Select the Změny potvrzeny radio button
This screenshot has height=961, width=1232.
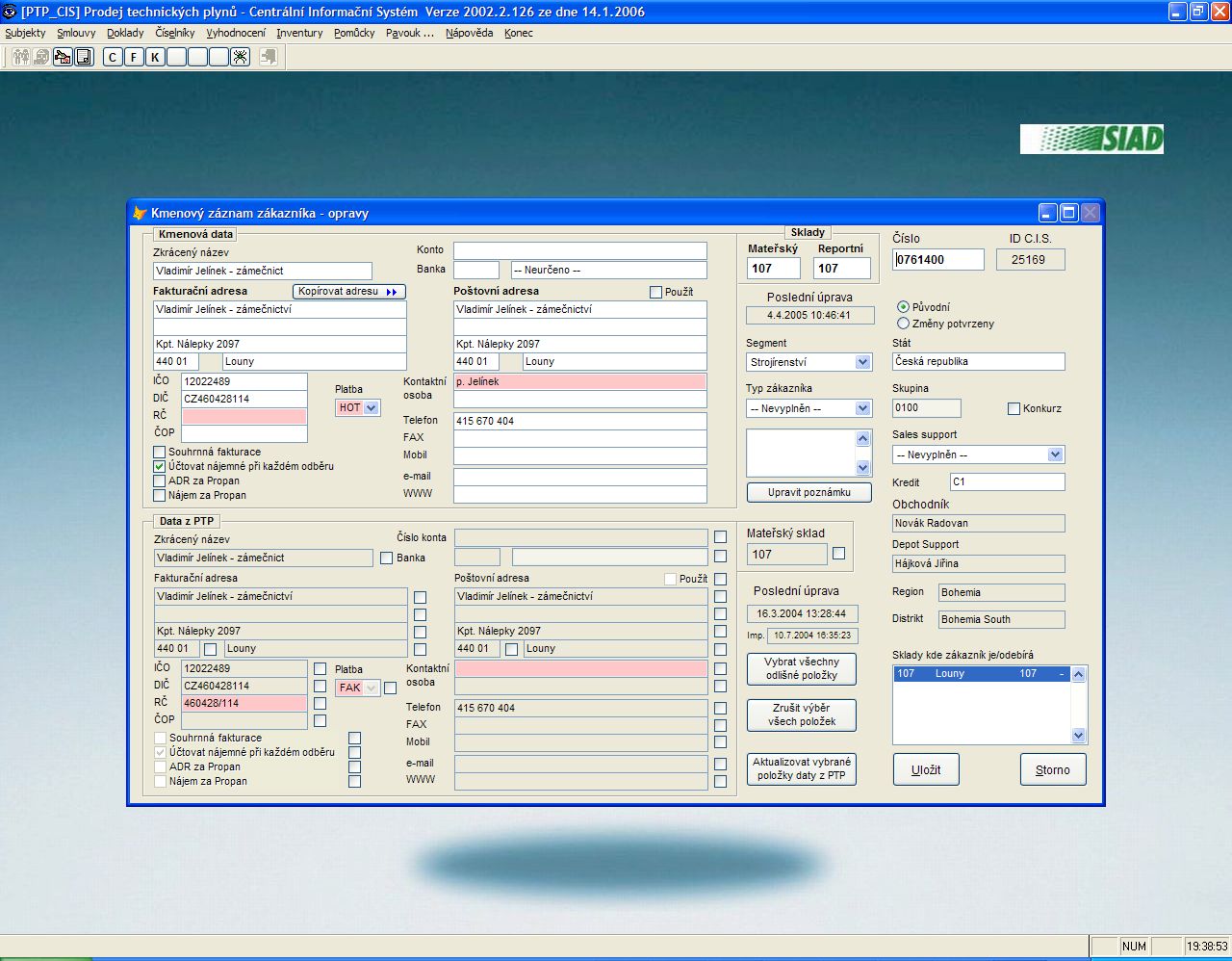[903, 324]
